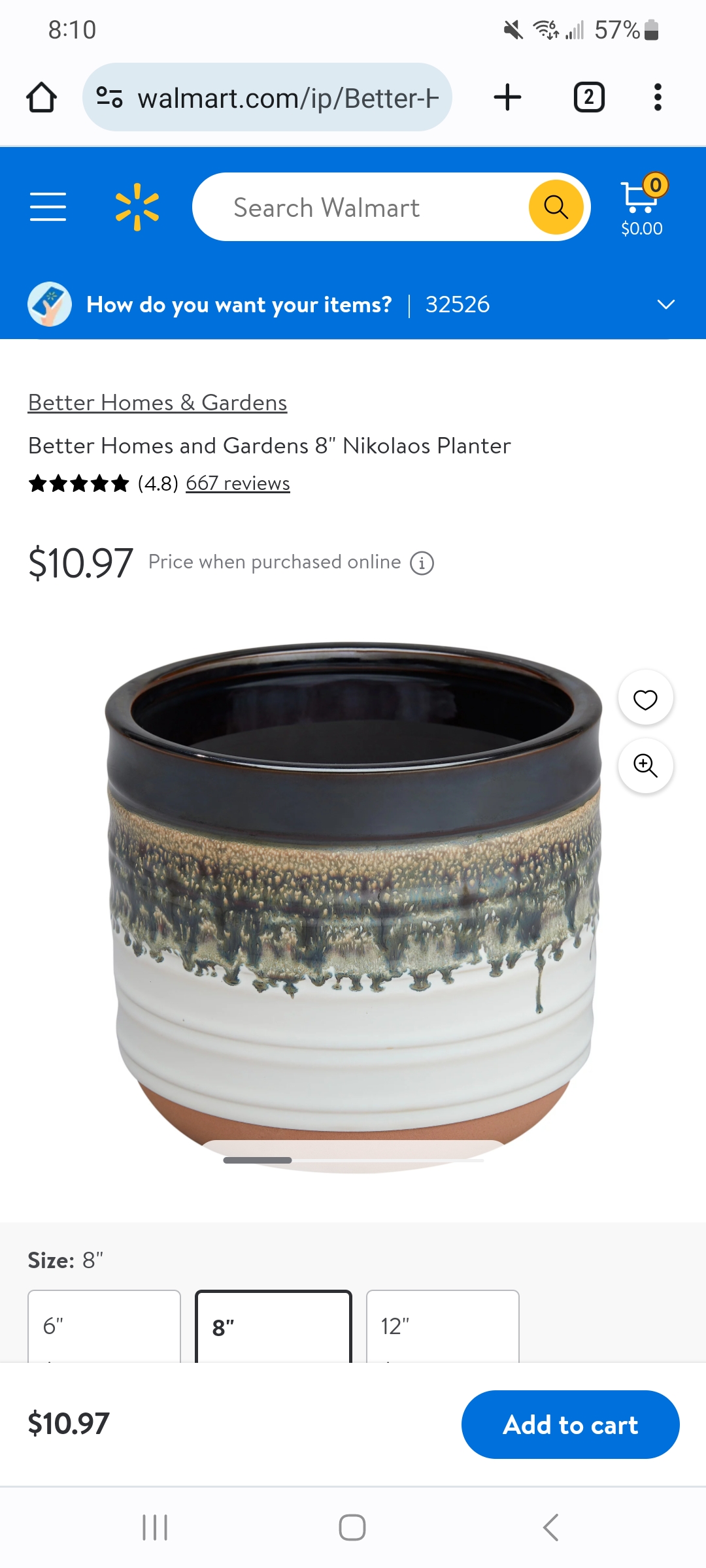Select the 8" size option
The image size is (706, 1568).
273,1326
